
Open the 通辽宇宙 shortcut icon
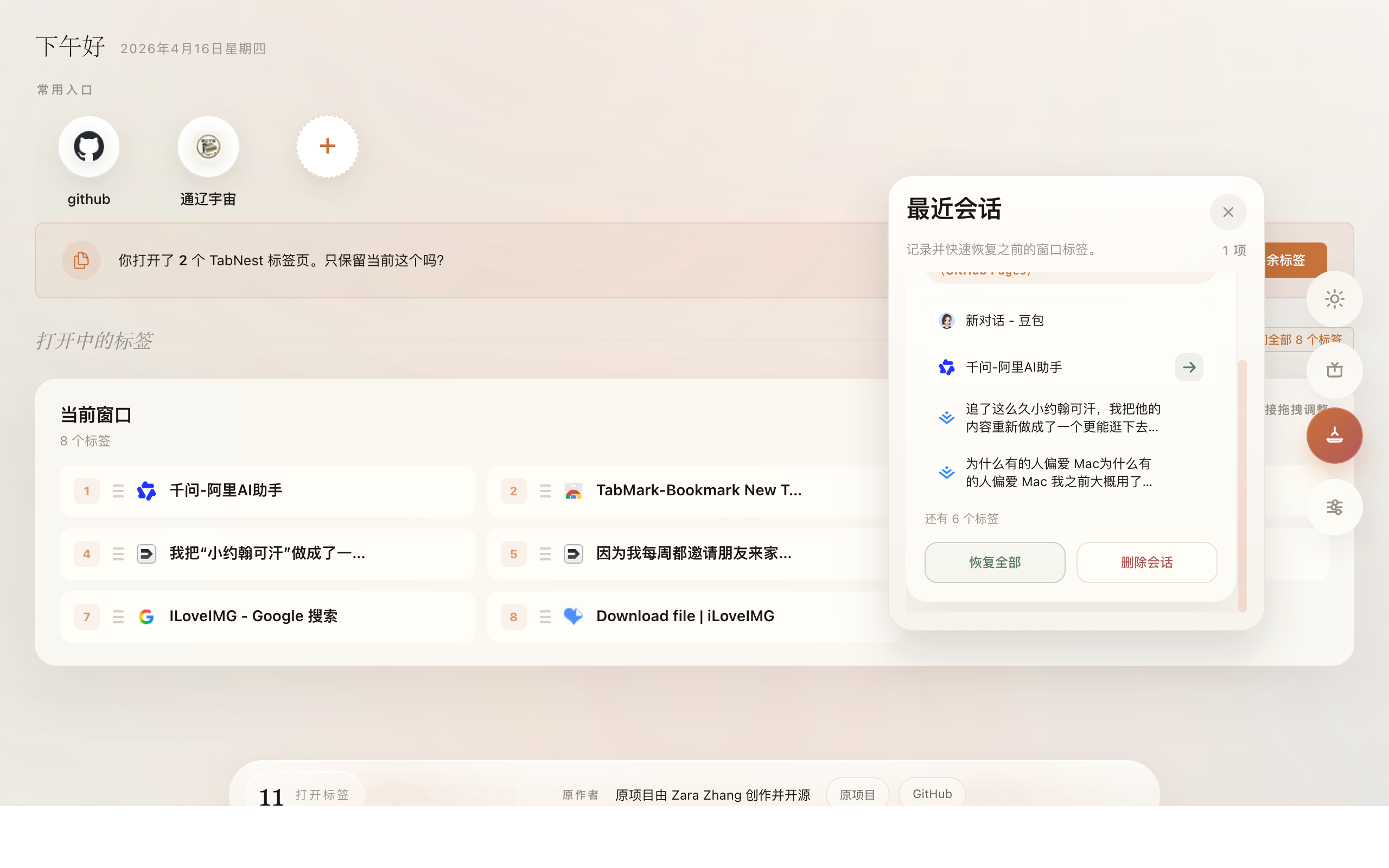208,146
